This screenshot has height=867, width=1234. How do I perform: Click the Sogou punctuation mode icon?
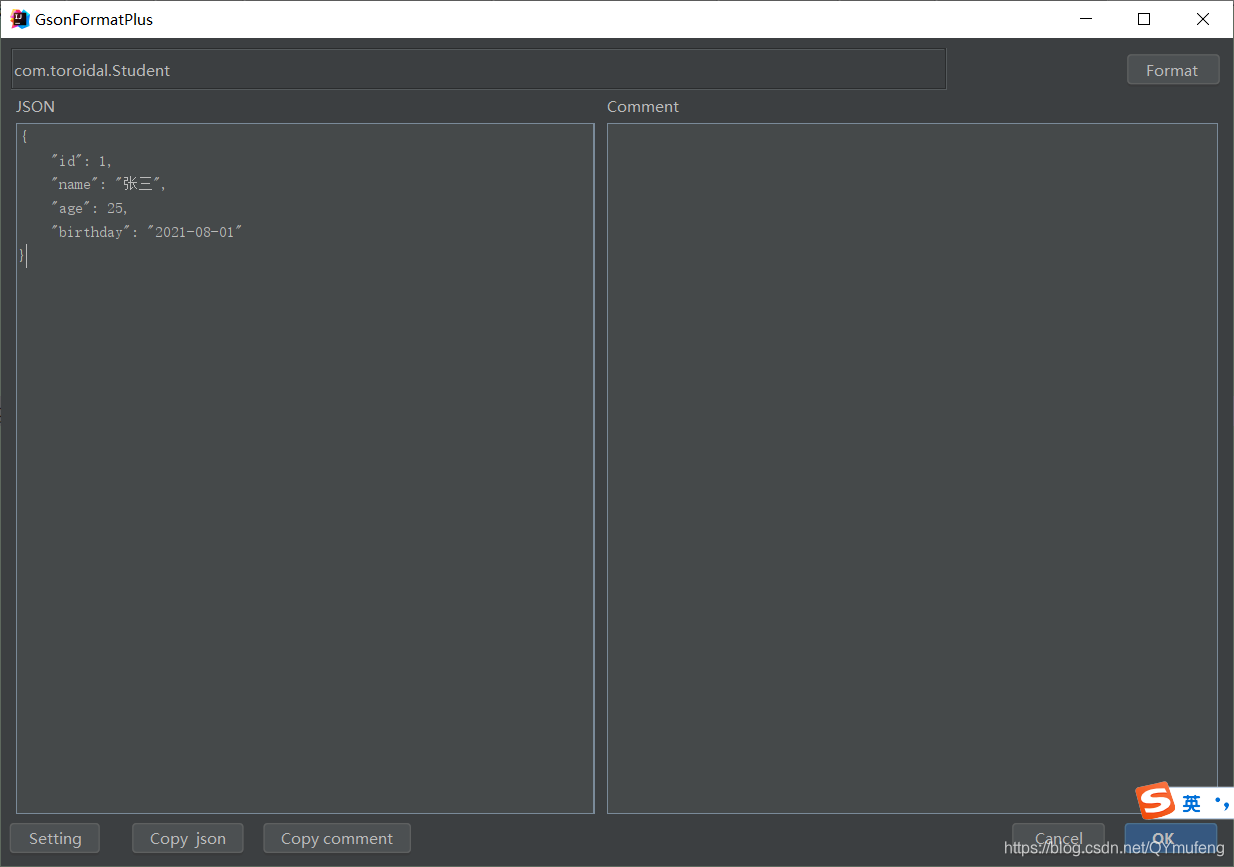click(x=1221, y=804)
